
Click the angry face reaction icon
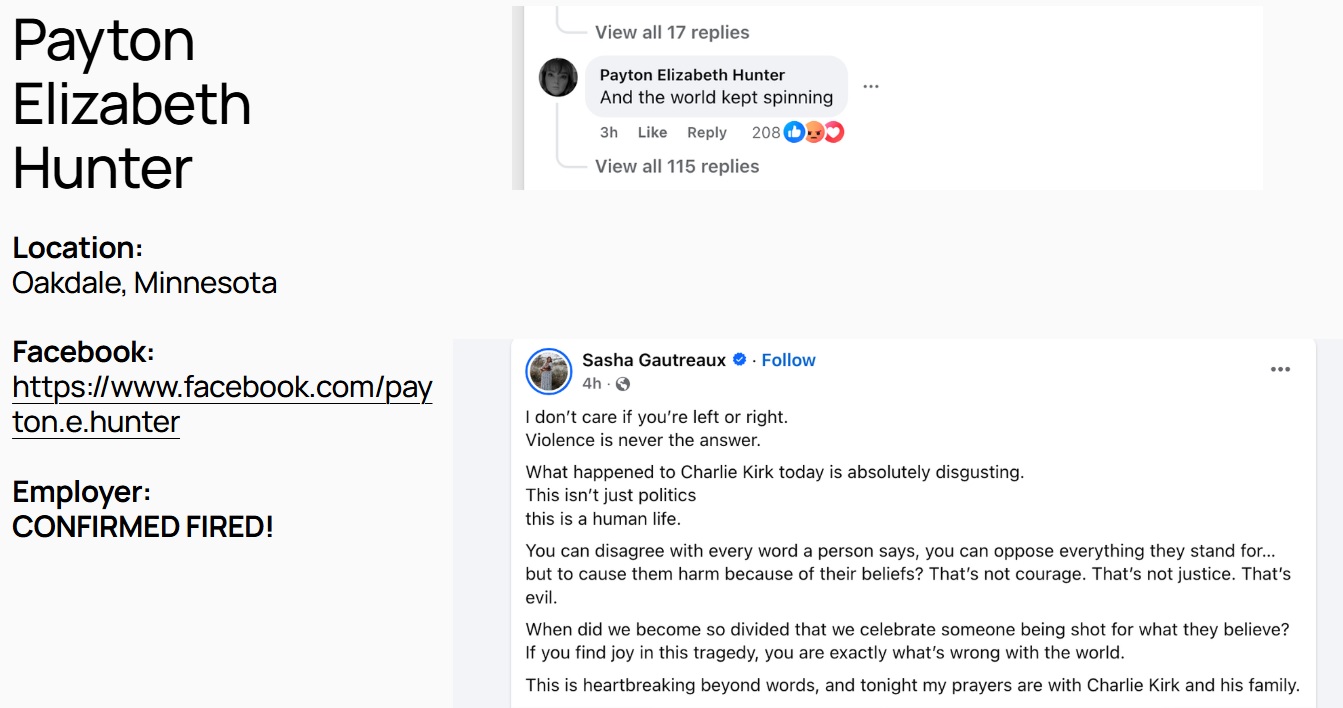[x=814, y=132]
